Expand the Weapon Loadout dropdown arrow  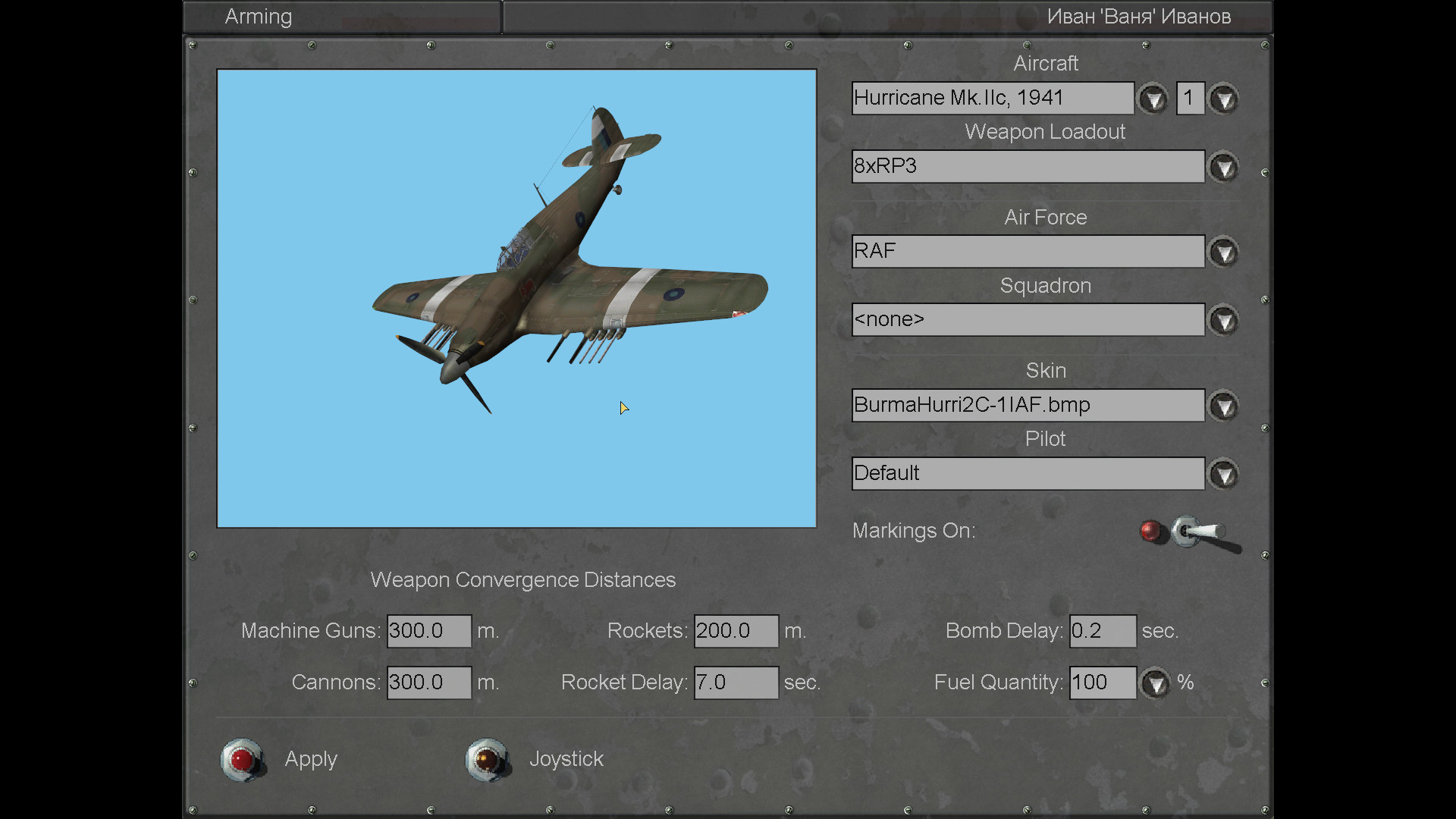(x=1223, y=168)
